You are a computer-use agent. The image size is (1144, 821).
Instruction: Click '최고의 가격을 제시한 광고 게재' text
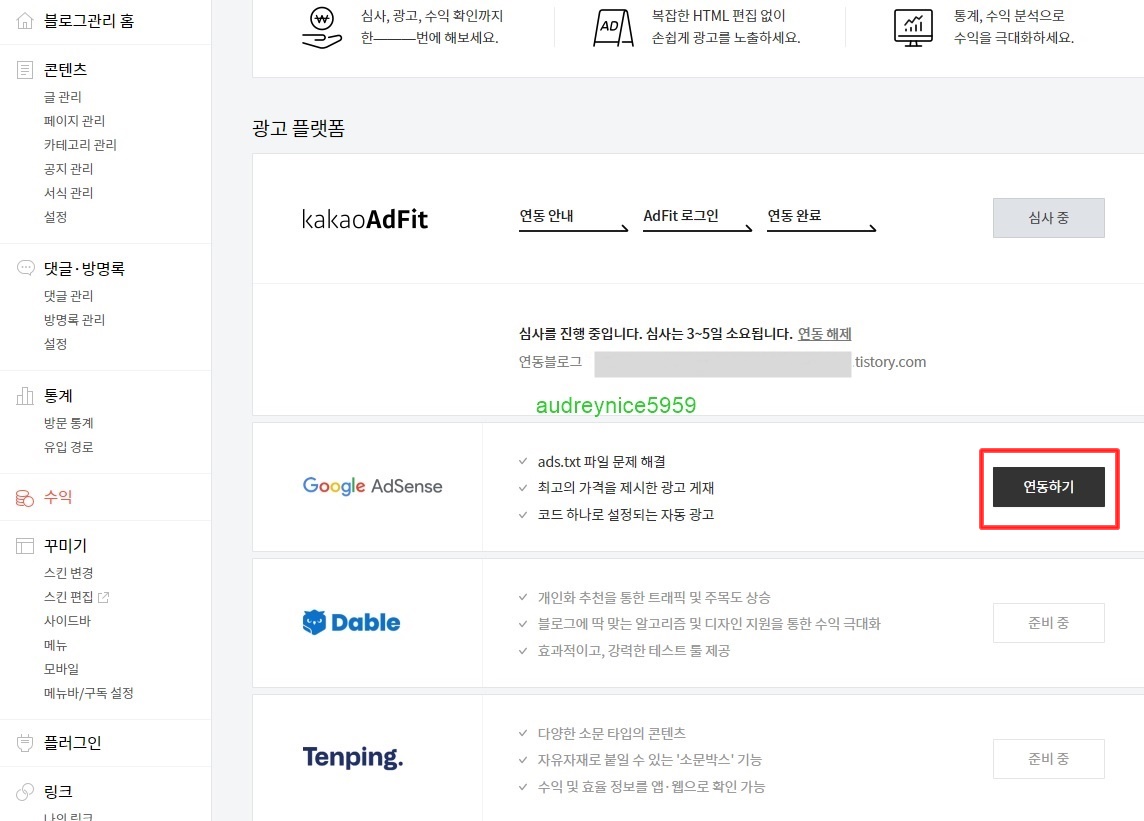click(x=626, y=487)
